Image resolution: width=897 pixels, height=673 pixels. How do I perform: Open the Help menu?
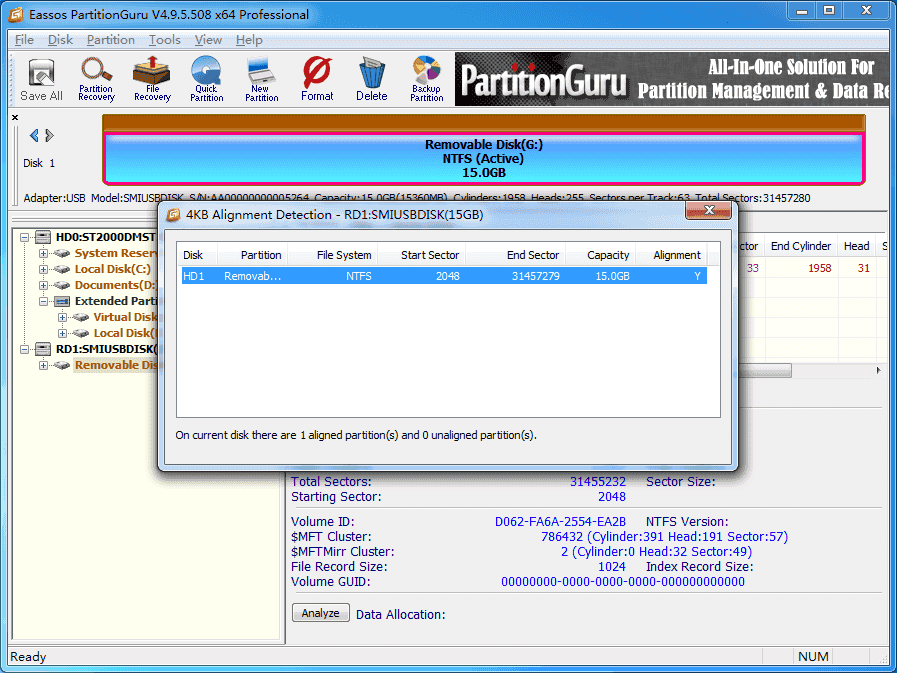tap(249, 40)
